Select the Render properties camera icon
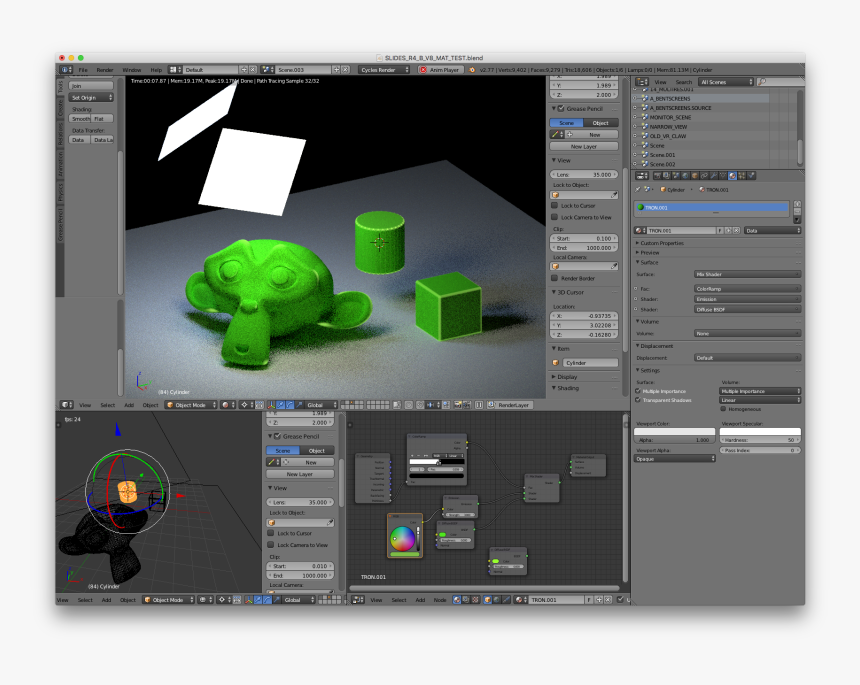Screen dimensions: 860x685 pos(657,176)
